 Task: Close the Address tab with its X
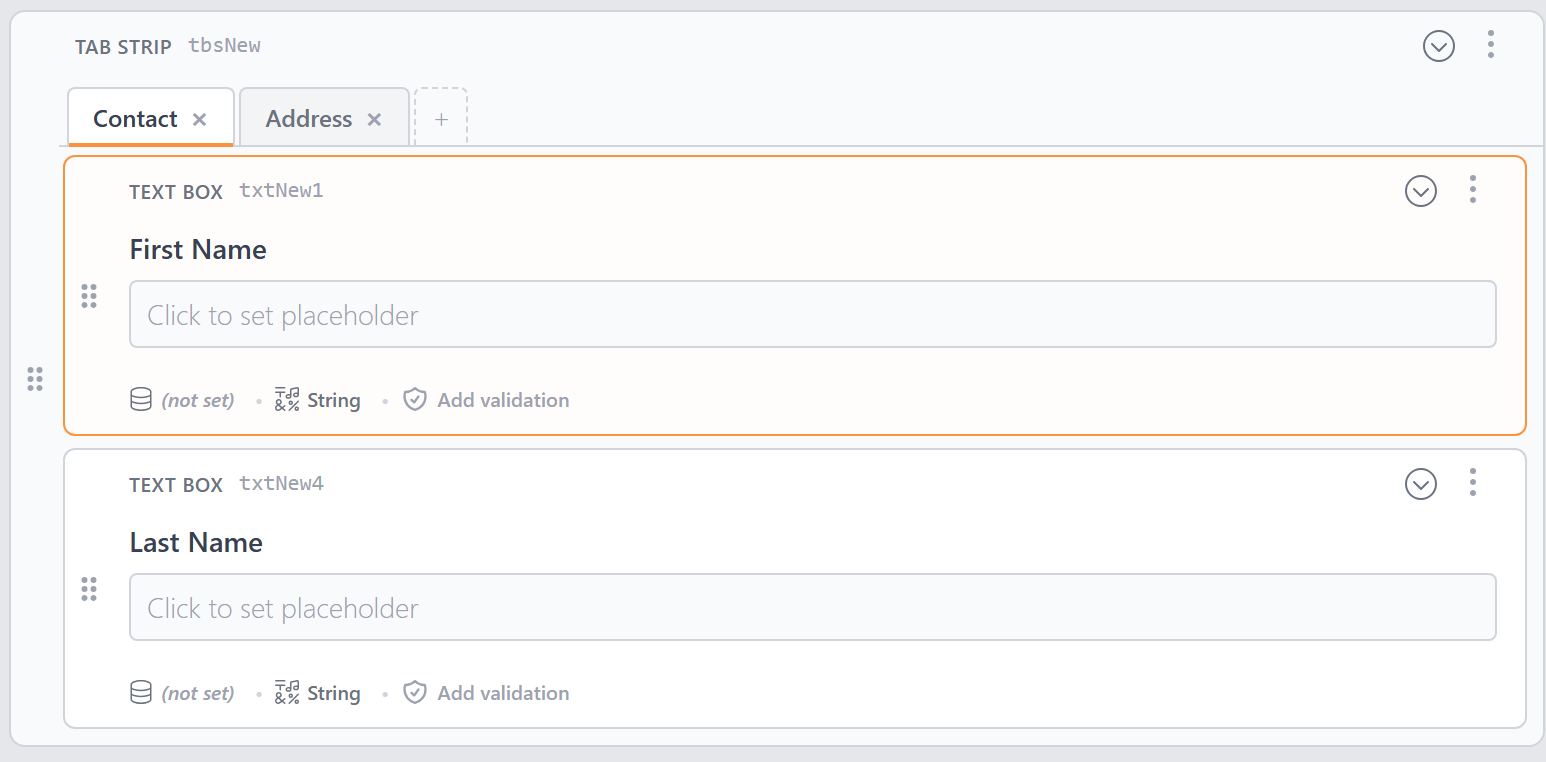[374, 120]
